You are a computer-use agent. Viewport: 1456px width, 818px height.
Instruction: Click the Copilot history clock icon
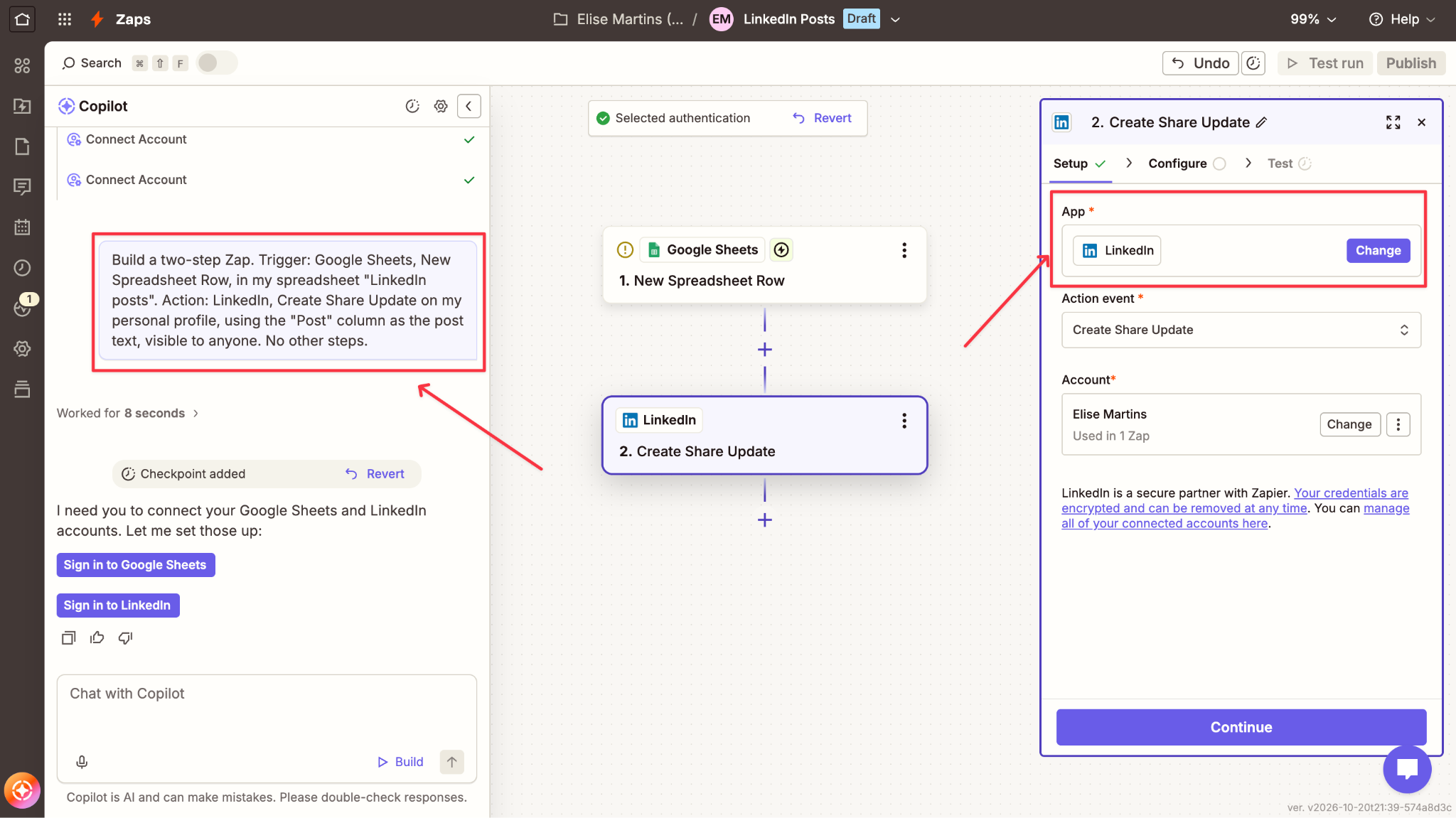pyautogui.click(x=412, y=106)
